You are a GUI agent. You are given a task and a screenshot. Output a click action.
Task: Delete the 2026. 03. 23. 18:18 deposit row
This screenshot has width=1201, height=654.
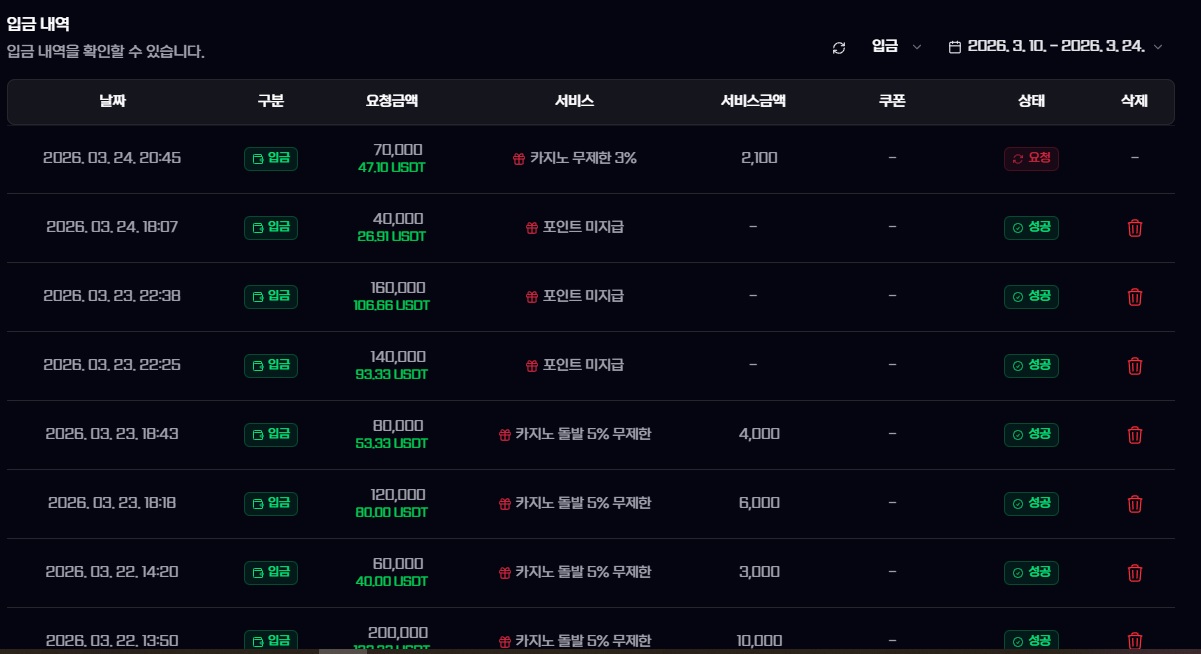point(1134,504)
